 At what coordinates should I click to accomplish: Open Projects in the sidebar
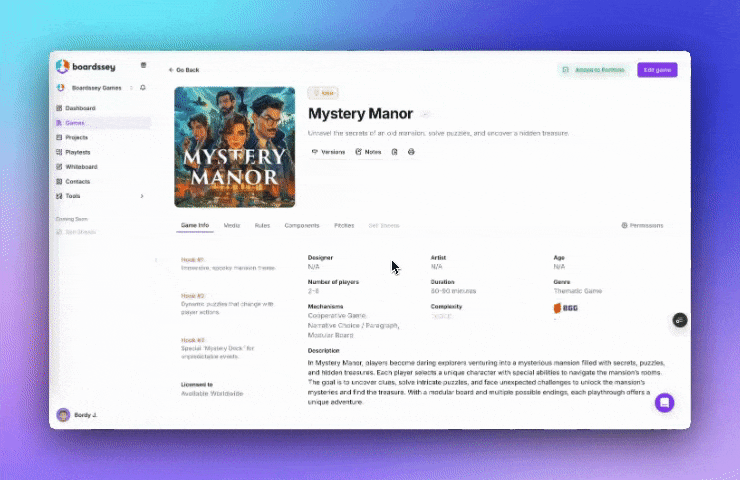(x=76, y=137)
